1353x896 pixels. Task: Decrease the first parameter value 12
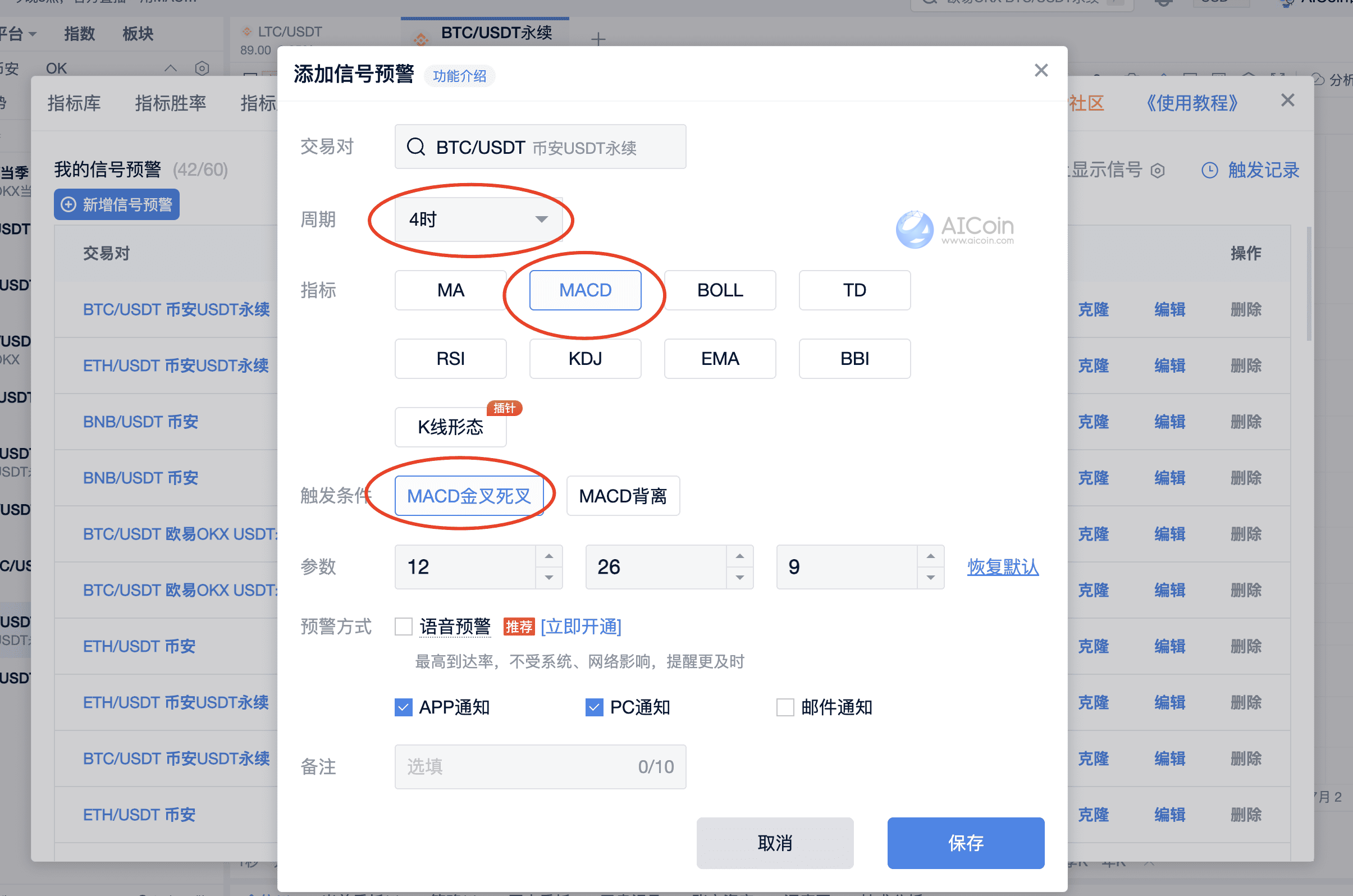click(549, 578)
